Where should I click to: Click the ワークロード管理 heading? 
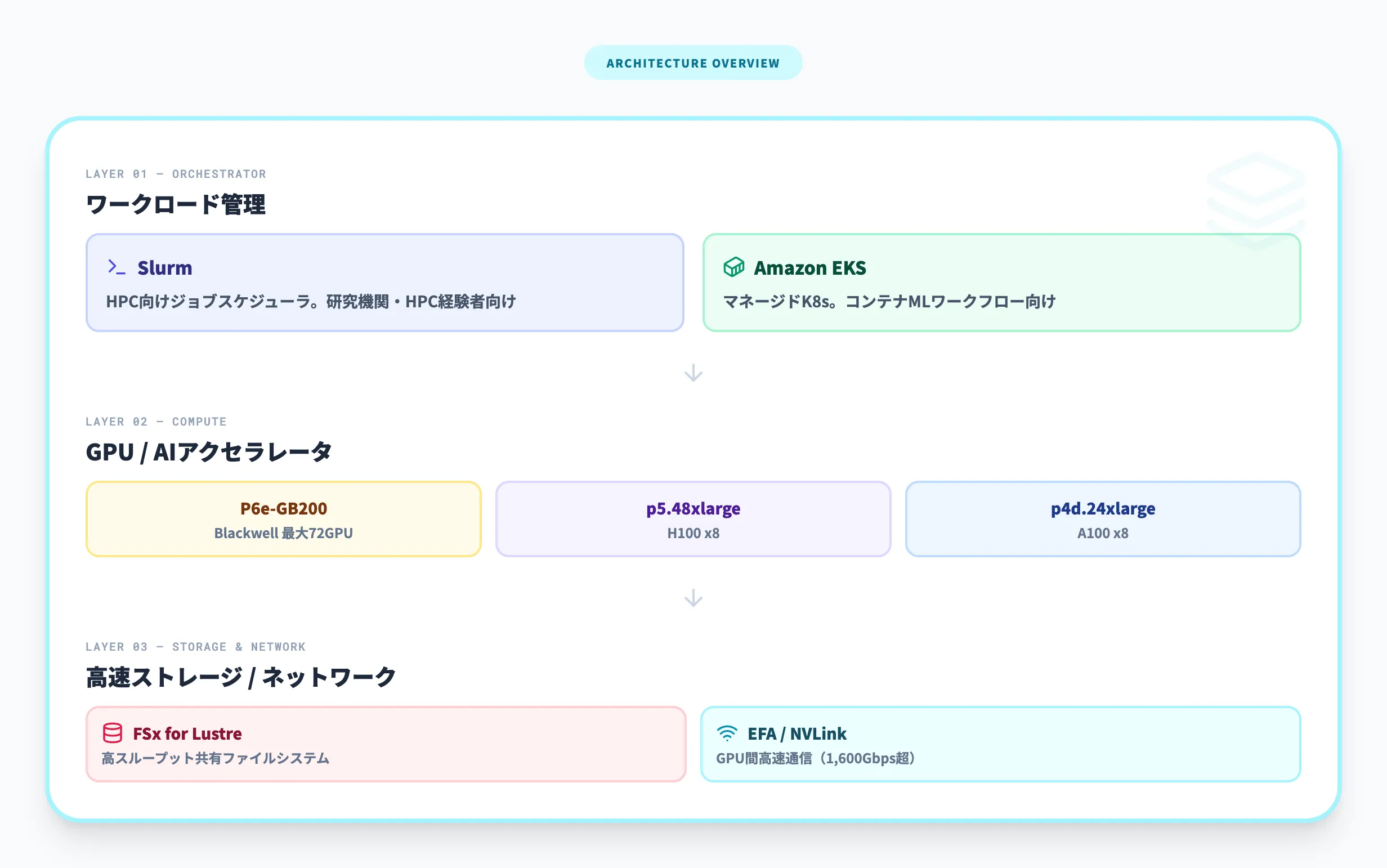[176, 204]
